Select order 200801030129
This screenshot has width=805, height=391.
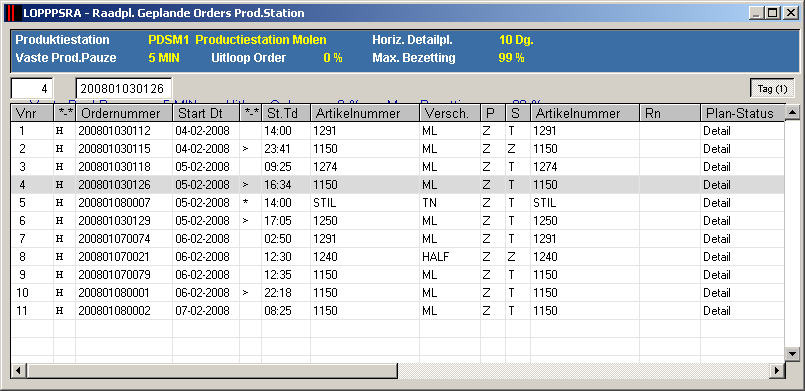pos(114,221)
